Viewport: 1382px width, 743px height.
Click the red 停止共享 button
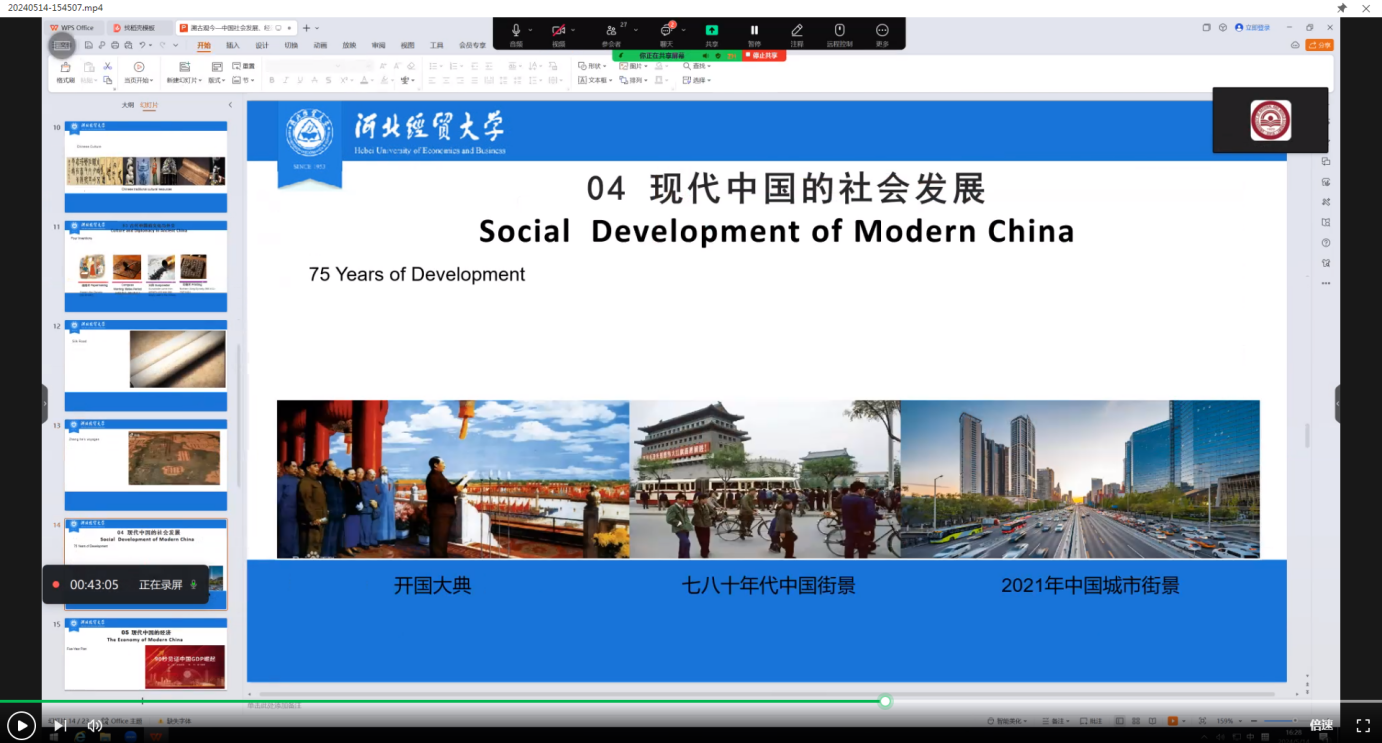point(764,55)
